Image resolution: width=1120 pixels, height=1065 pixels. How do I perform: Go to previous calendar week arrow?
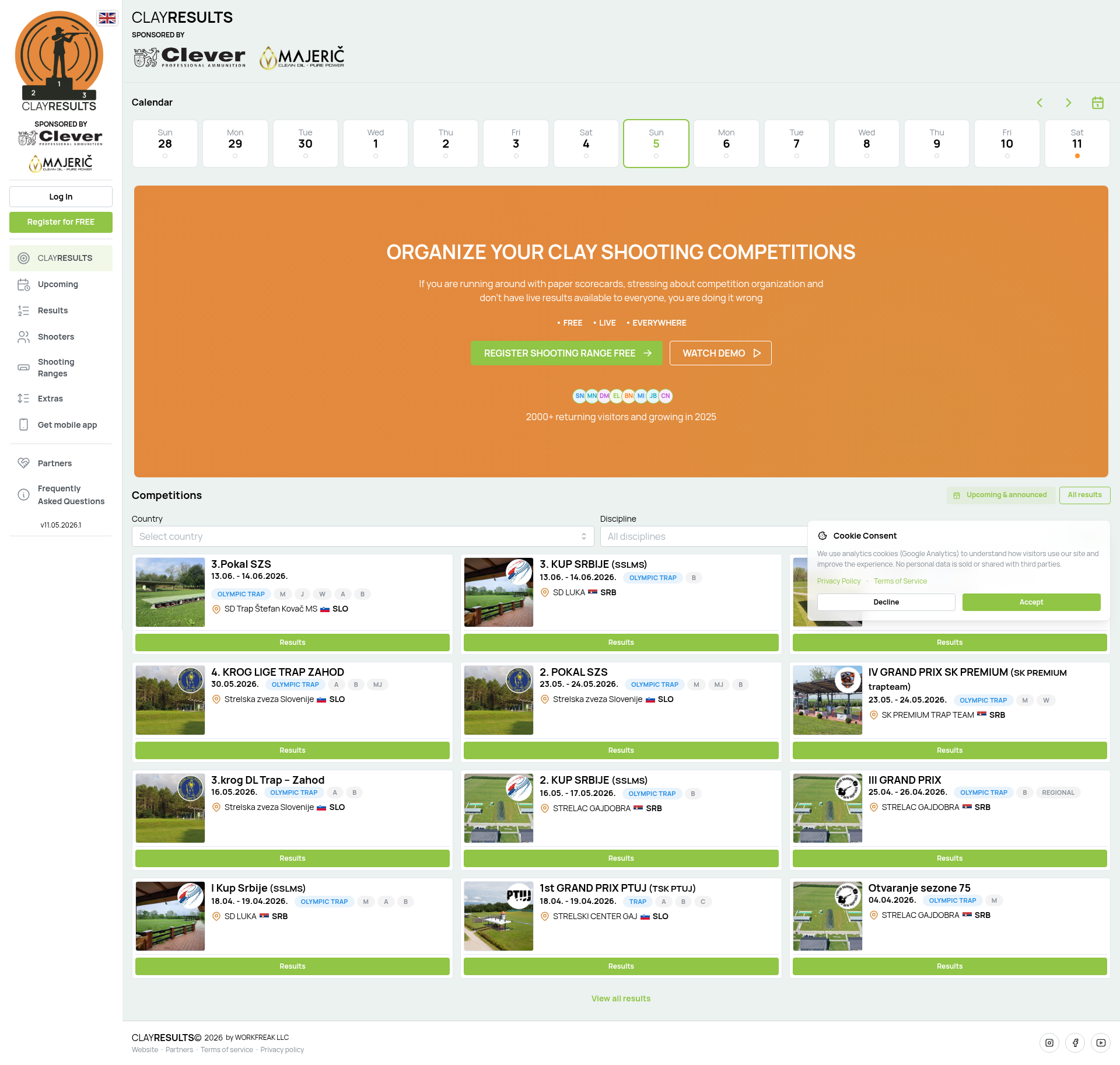coord(1039,103)
